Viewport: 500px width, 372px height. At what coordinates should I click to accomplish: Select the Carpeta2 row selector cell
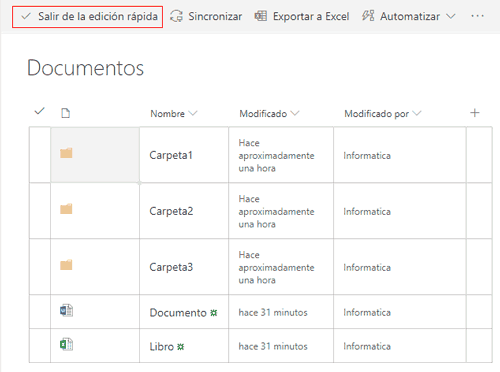click(40, 211)
